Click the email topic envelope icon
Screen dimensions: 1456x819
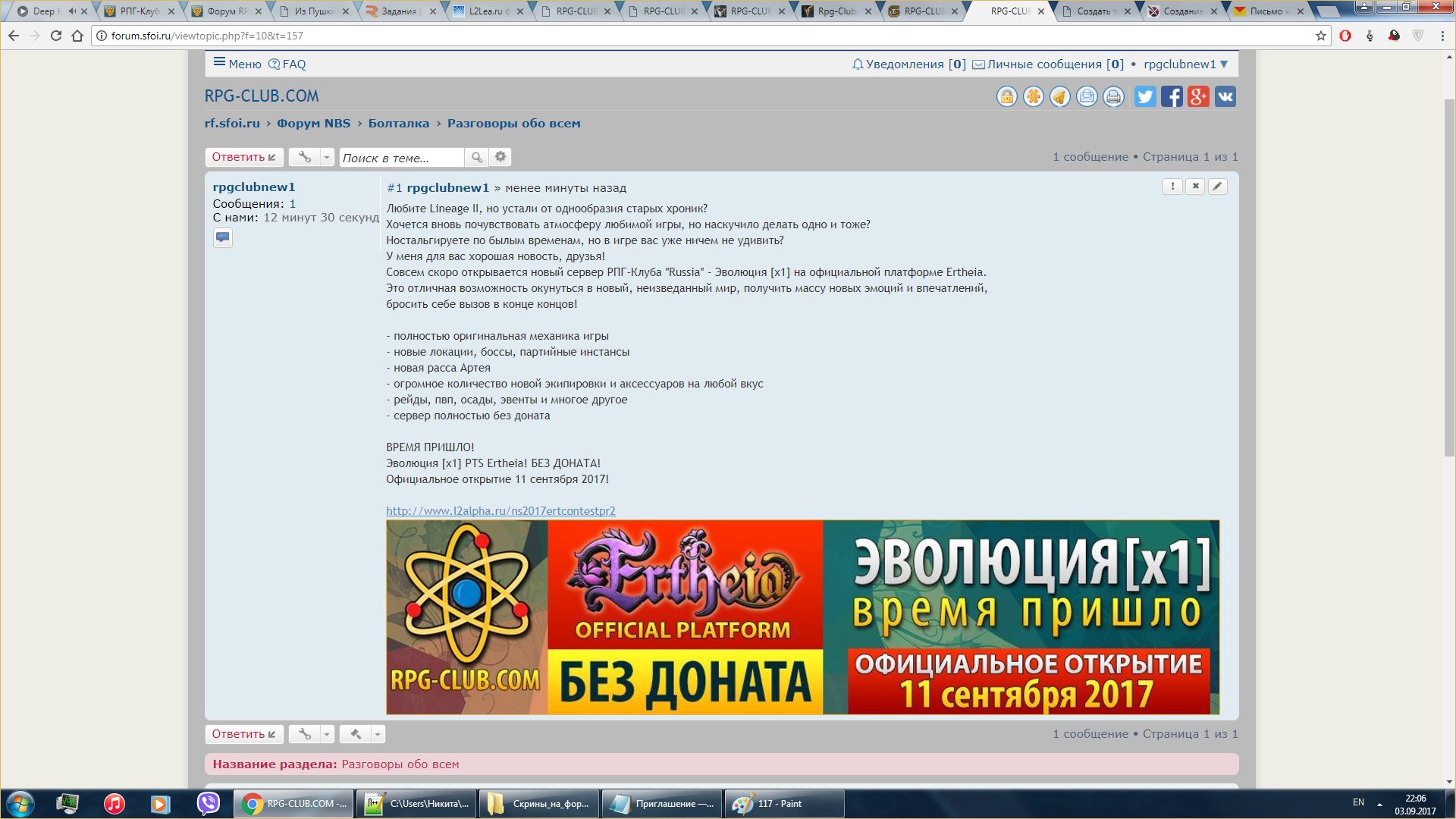[x=1087, y=96]
